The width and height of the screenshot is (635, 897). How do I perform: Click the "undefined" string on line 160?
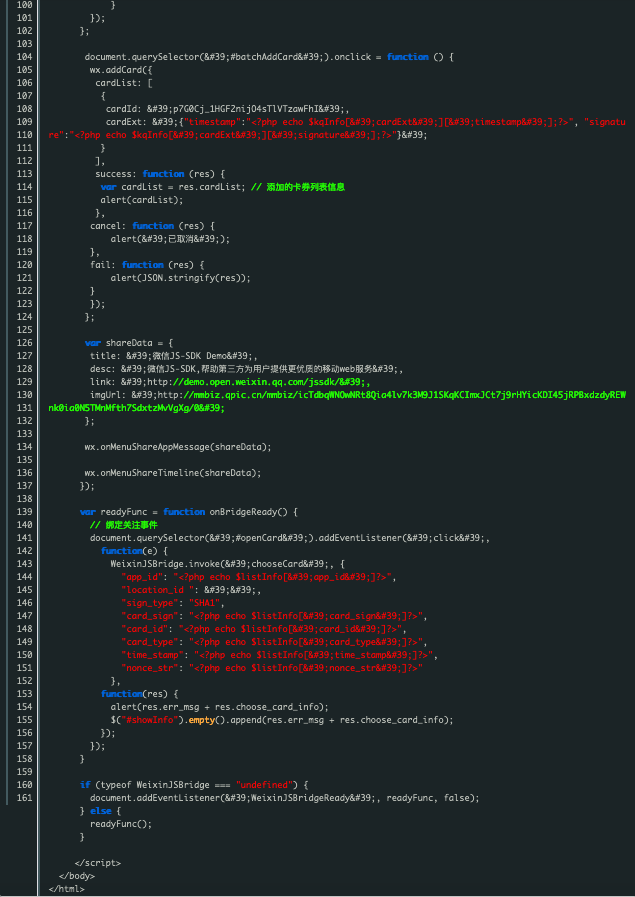pyautogui.click(x=264, y=785)
